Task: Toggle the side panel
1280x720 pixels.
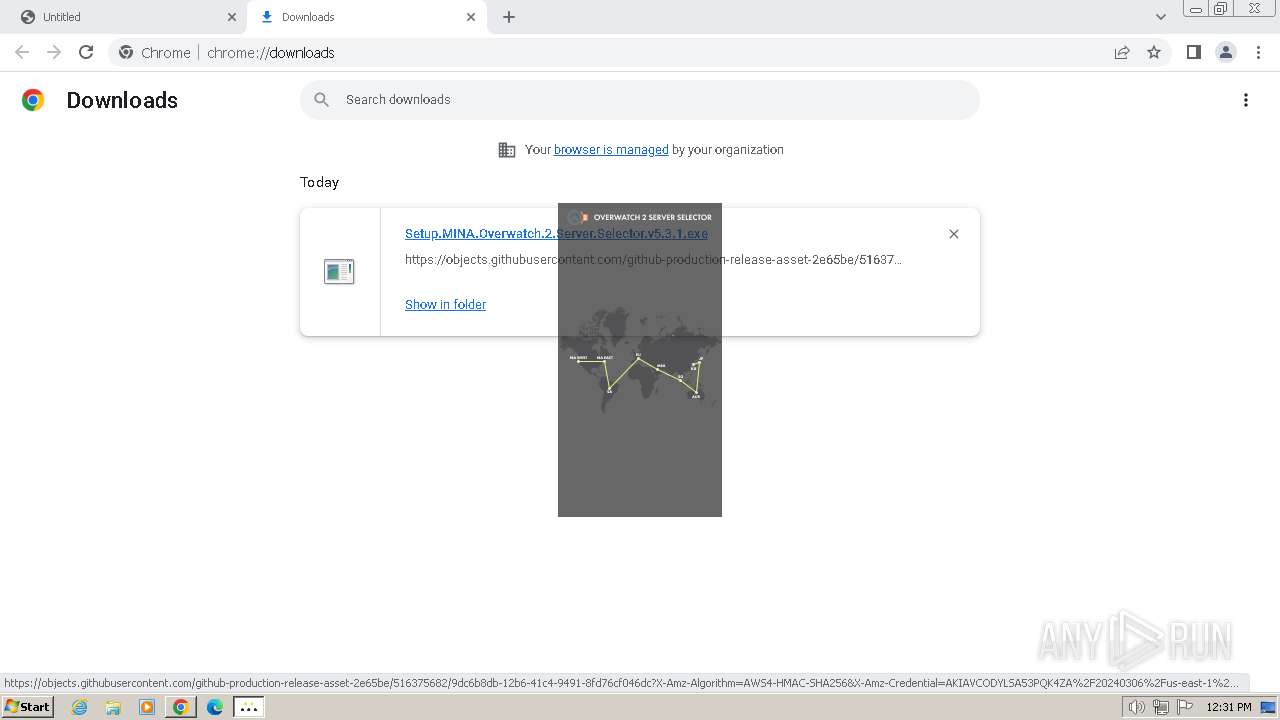Action: pos(1193,52)
